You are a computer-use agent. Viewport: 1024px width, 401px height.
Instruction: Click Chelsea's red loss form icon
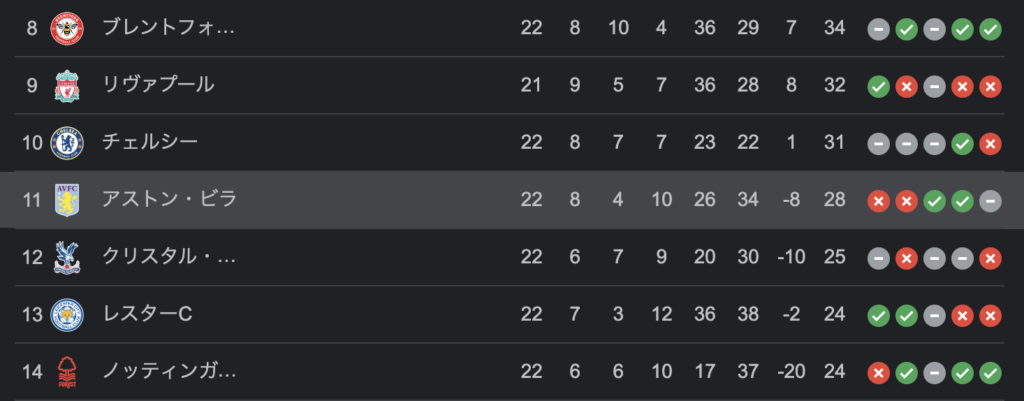pyautogui.click(x=990, y=144)
